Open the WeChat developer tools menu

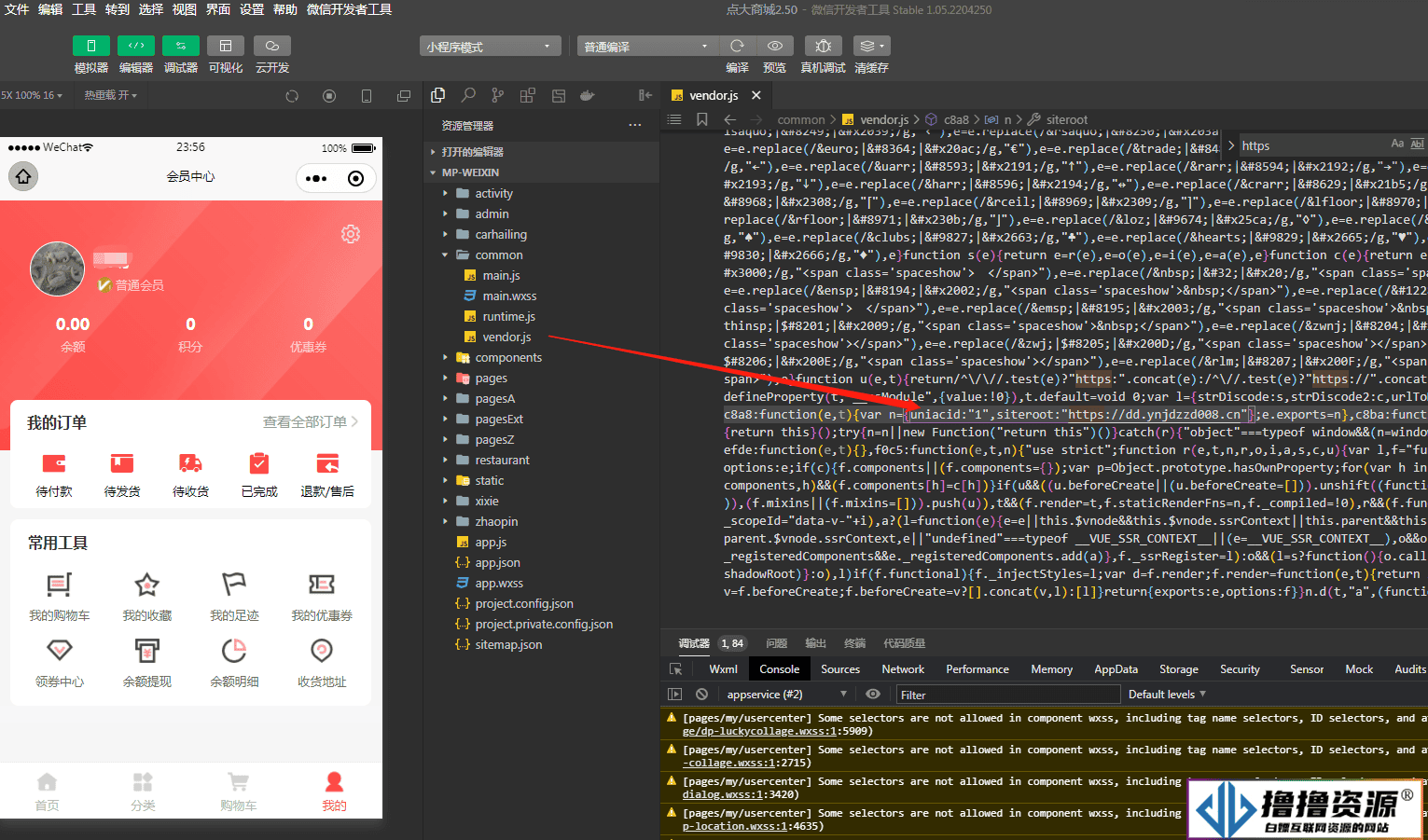click(x=349, y=9)
